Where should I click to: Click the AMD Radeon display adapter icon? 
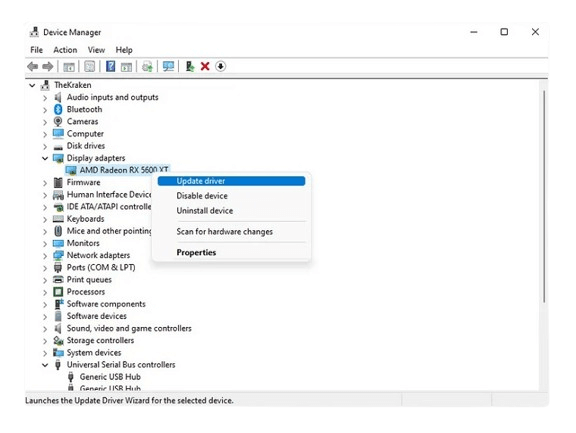[71, 170]
